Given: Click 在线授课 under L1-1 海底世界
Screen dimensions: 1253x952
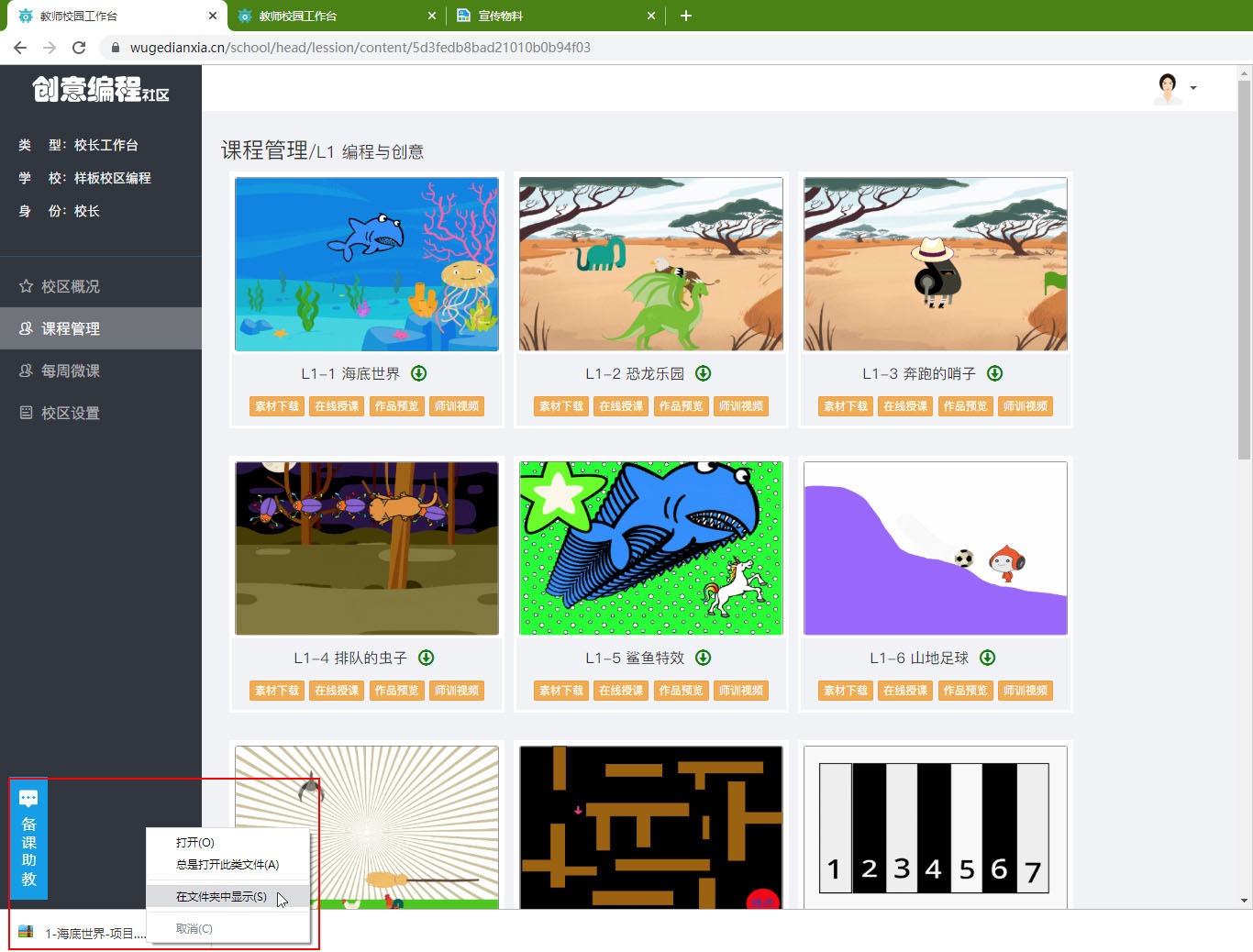Looking at the screenshot, I should [x=337, y=406].
